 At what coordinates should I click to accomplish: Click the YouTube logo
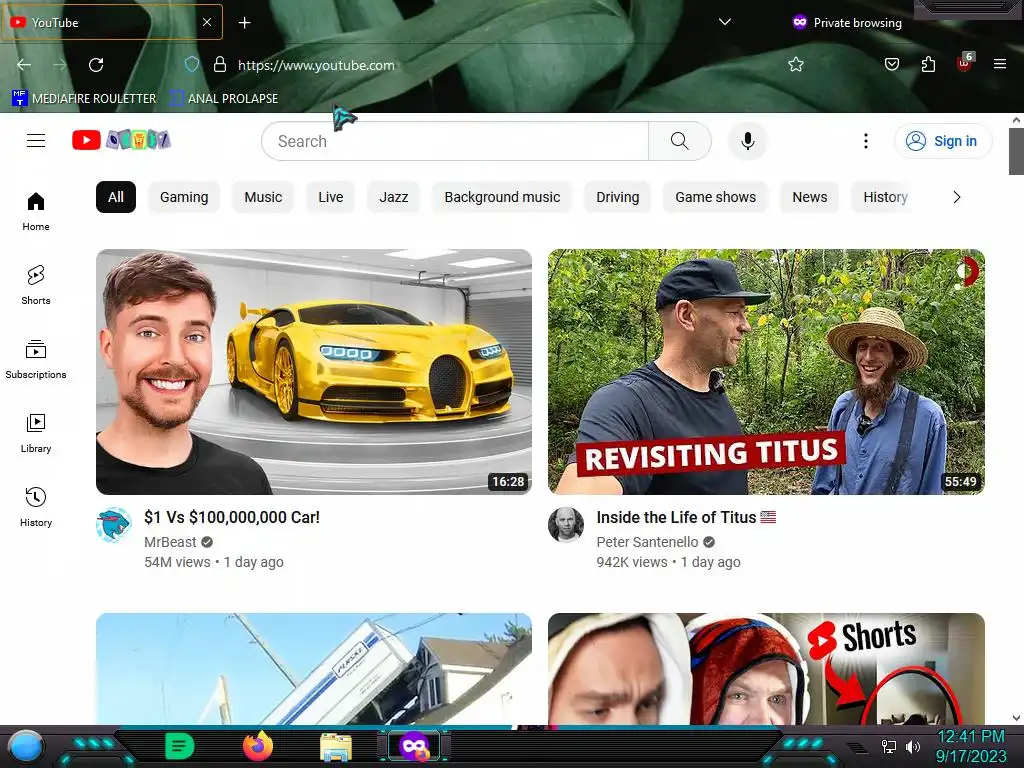[x=121, y=140]
